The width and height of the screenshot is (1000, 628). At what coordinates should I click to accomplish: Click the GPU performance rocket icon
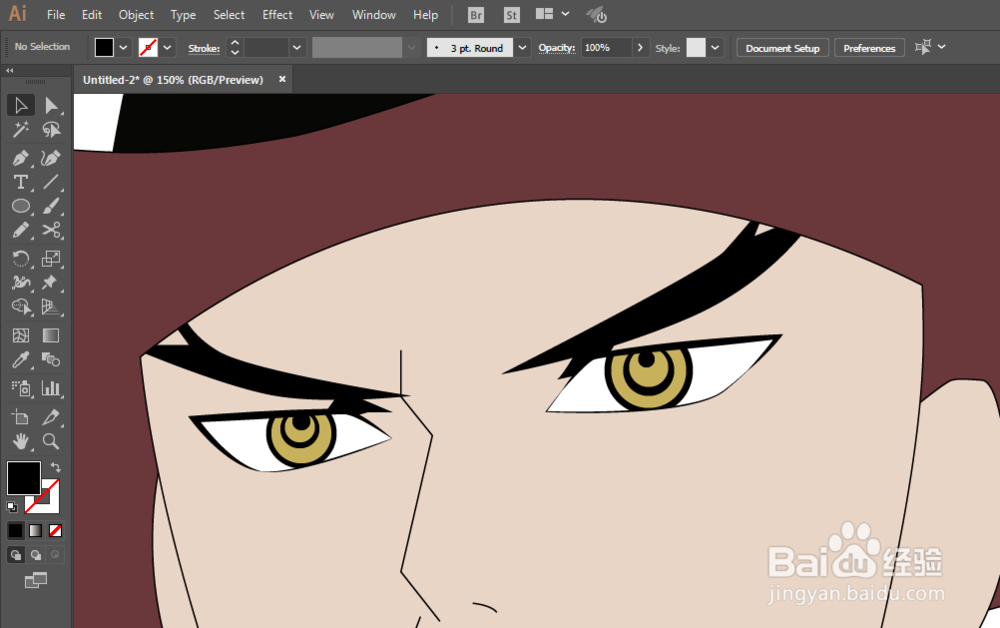pyautogui.click(x=597, y=15)
